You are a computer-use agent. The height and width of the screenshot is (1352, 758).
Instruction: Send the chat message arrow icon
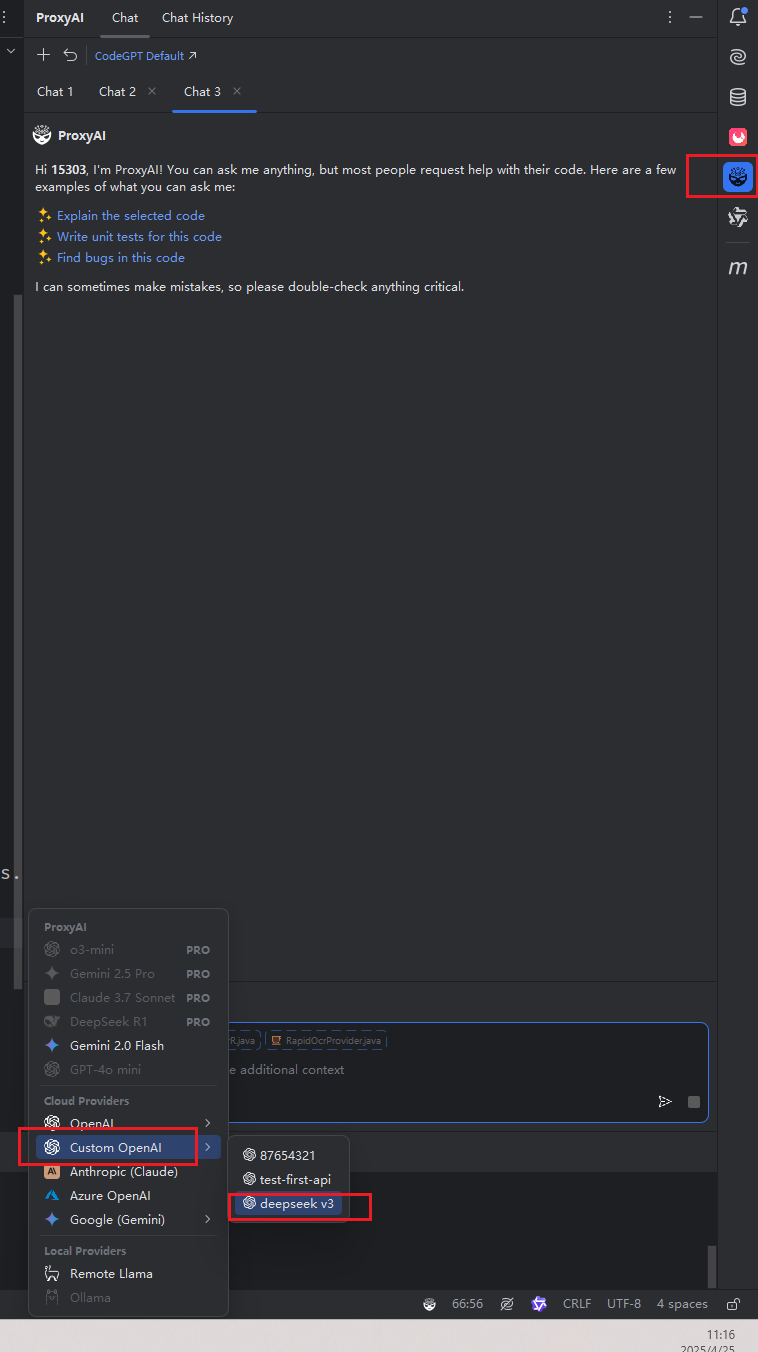(665, 1101)
